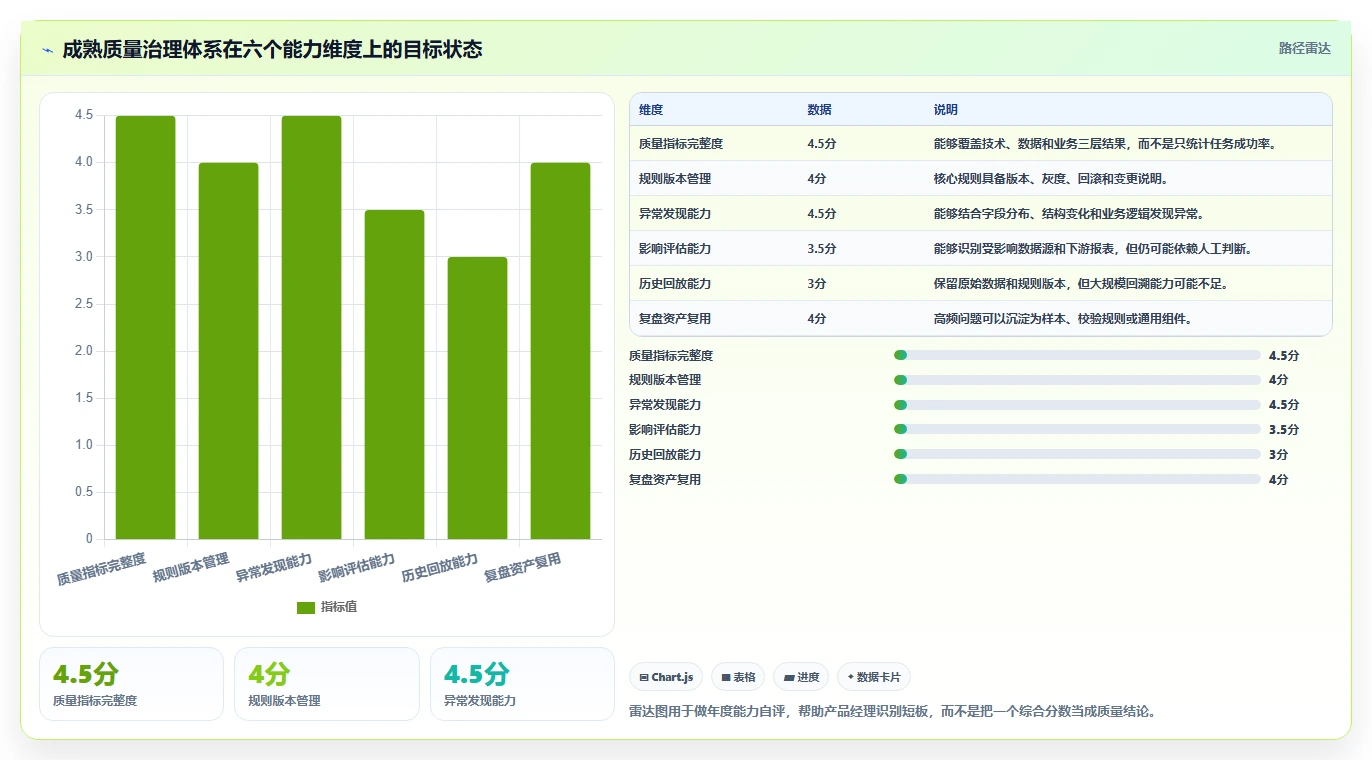Click the 复盘资产复用 bar in the chart

click(x=560, y=351)
